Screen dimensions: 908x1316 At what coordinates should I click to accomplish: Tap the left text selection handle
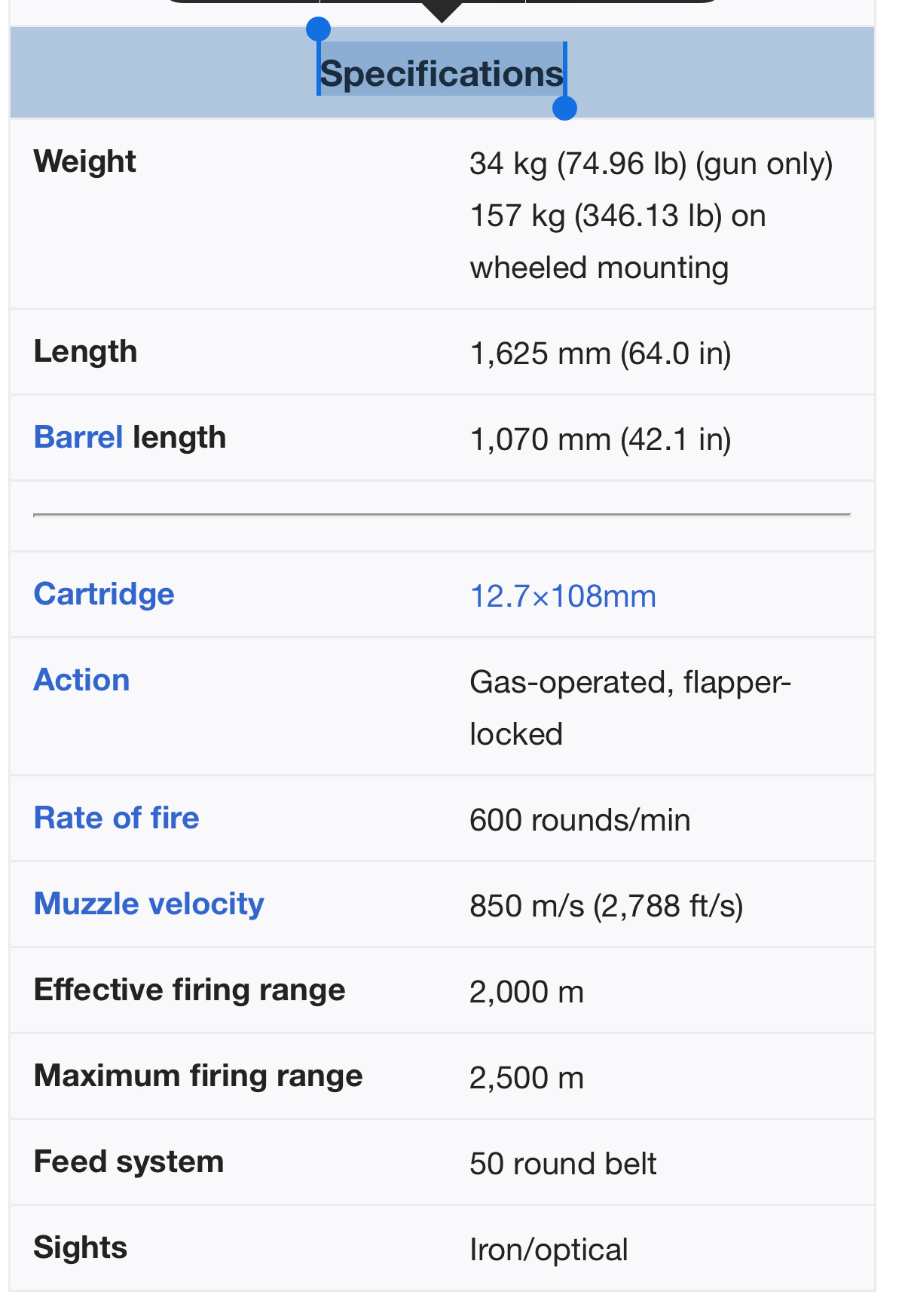click(x=318, y=30)
